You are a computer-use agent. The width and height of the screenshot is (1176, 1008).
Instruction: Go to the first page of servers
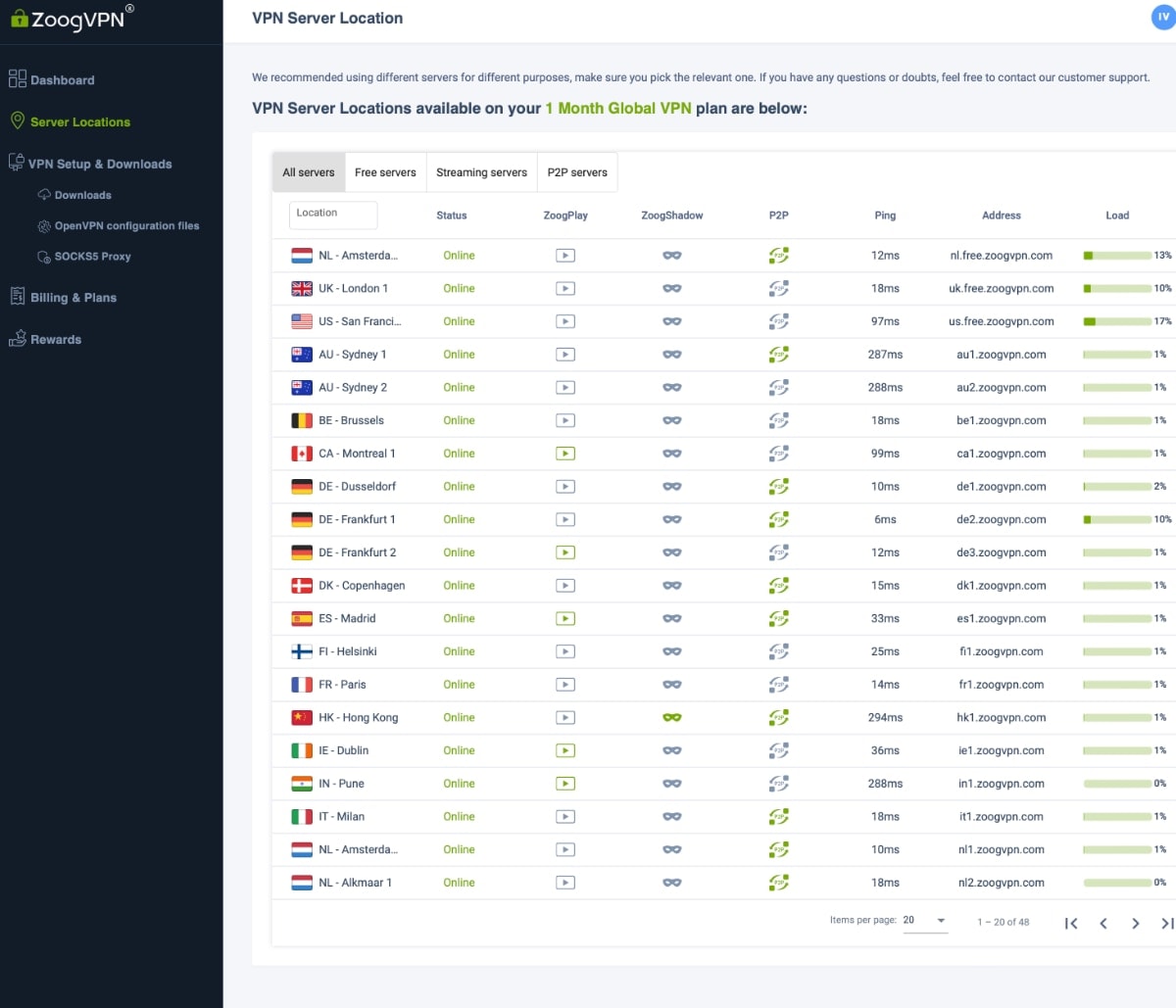pos(1071,923)
